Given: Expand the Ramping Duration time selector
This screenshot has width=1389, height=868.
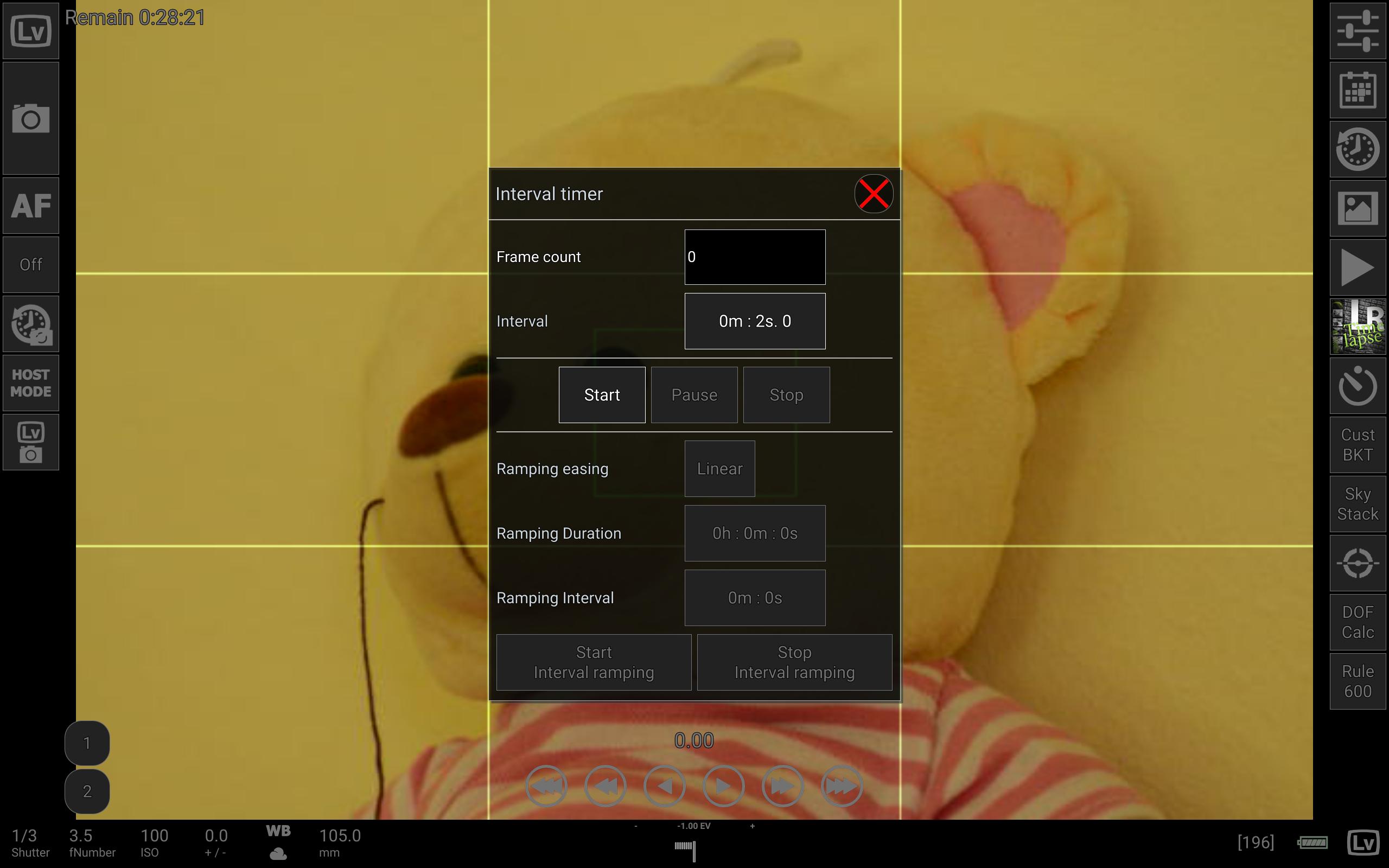Looking at the screenshot, I should click(x=755, y=533).
